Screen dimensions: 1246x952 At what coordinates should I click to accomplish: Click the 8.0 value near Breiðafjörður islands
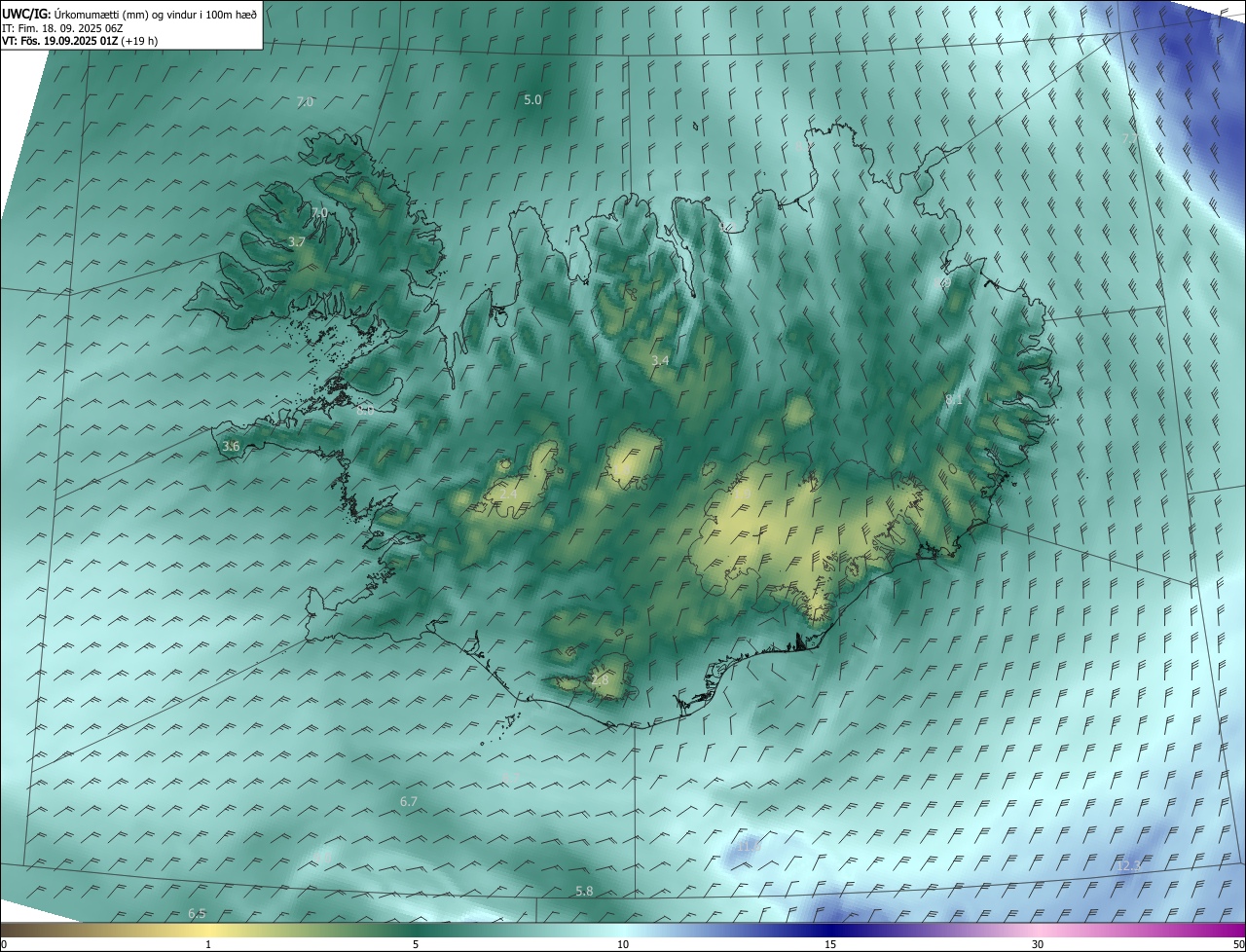(365, 410)
